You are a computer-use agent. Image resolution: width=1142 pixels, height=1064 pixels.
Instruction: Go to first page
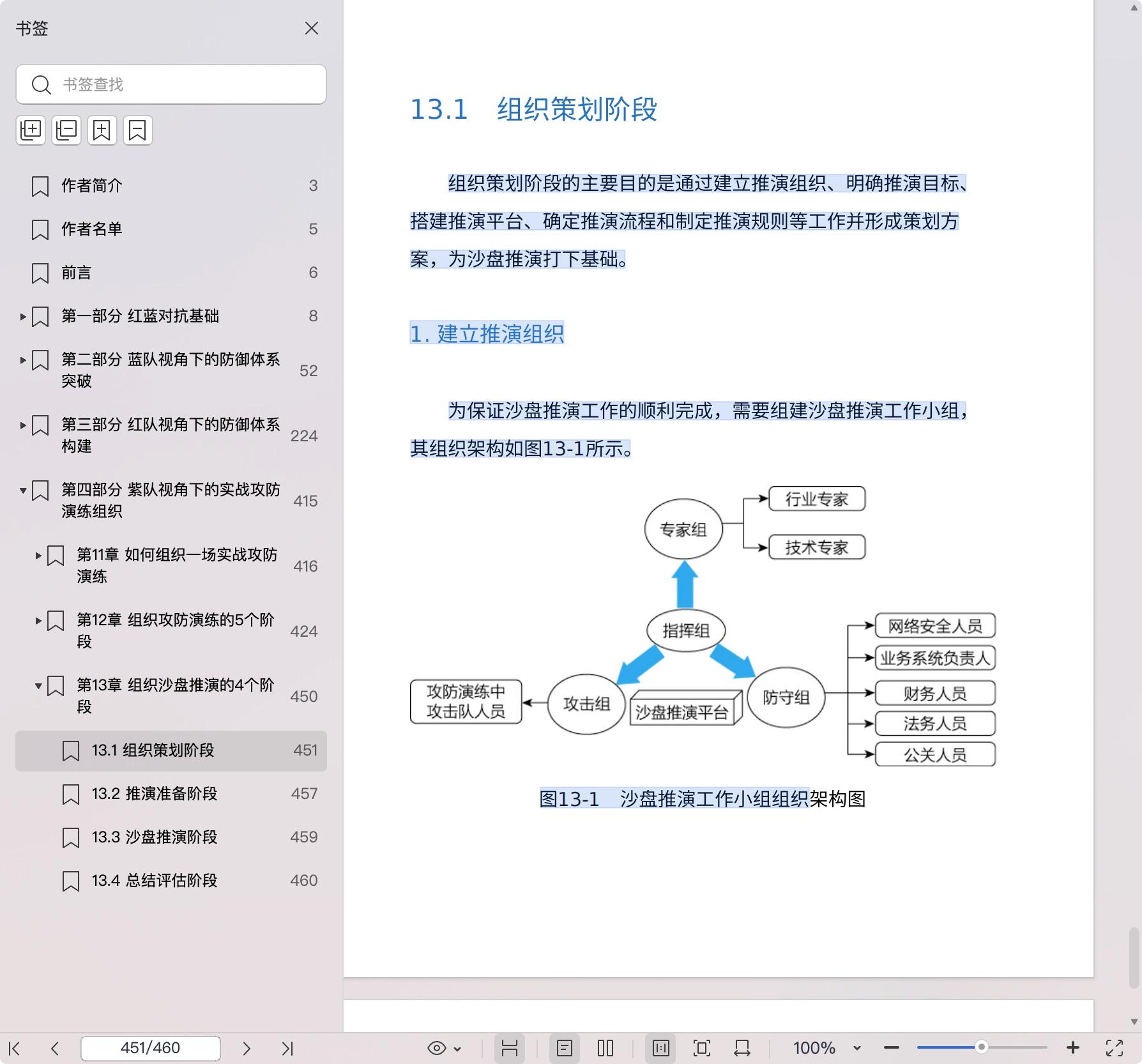[x=15, y=1048]
